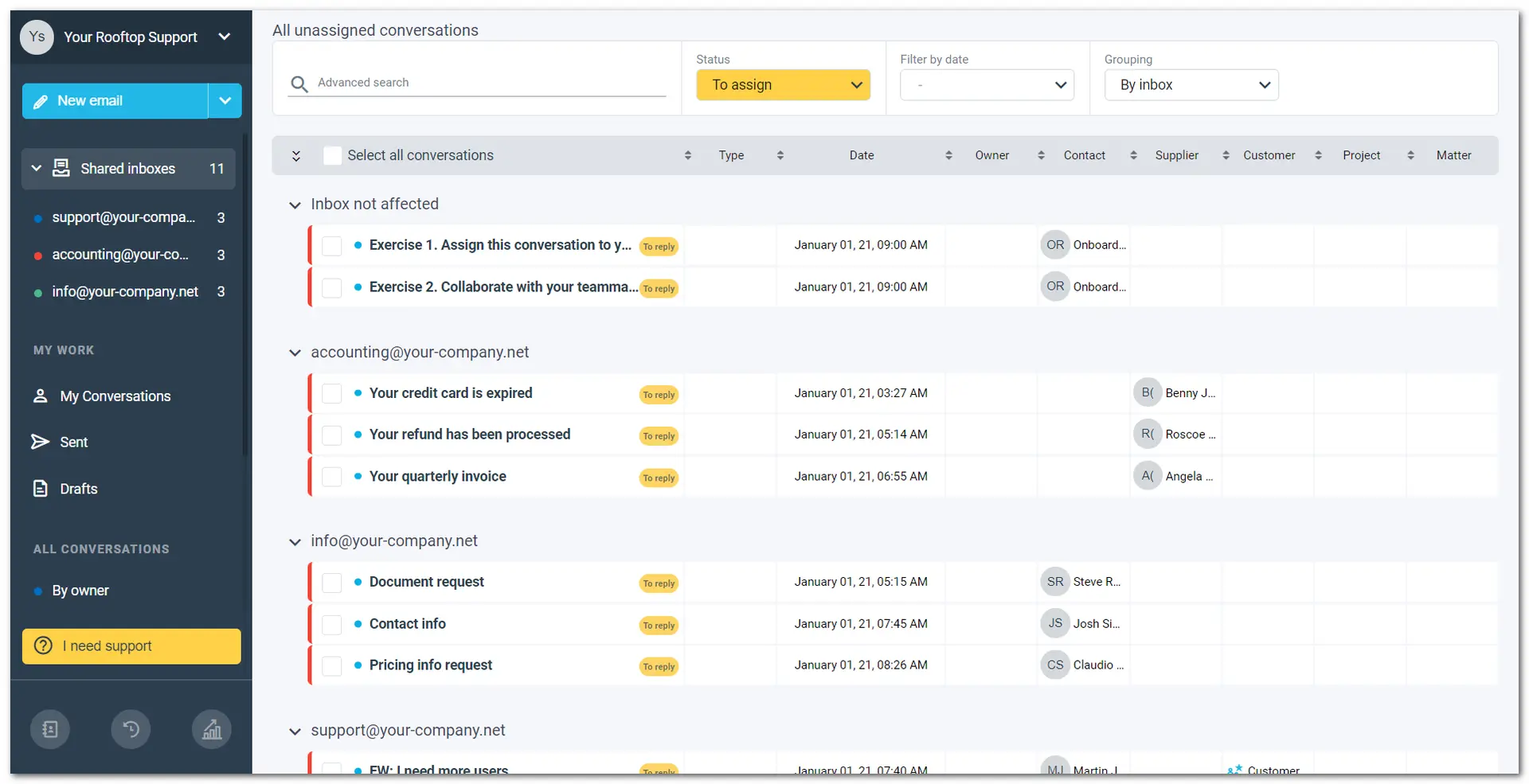Open the statistics chart icon
This screenshot has height=784, width=1529.
[212, 729]
